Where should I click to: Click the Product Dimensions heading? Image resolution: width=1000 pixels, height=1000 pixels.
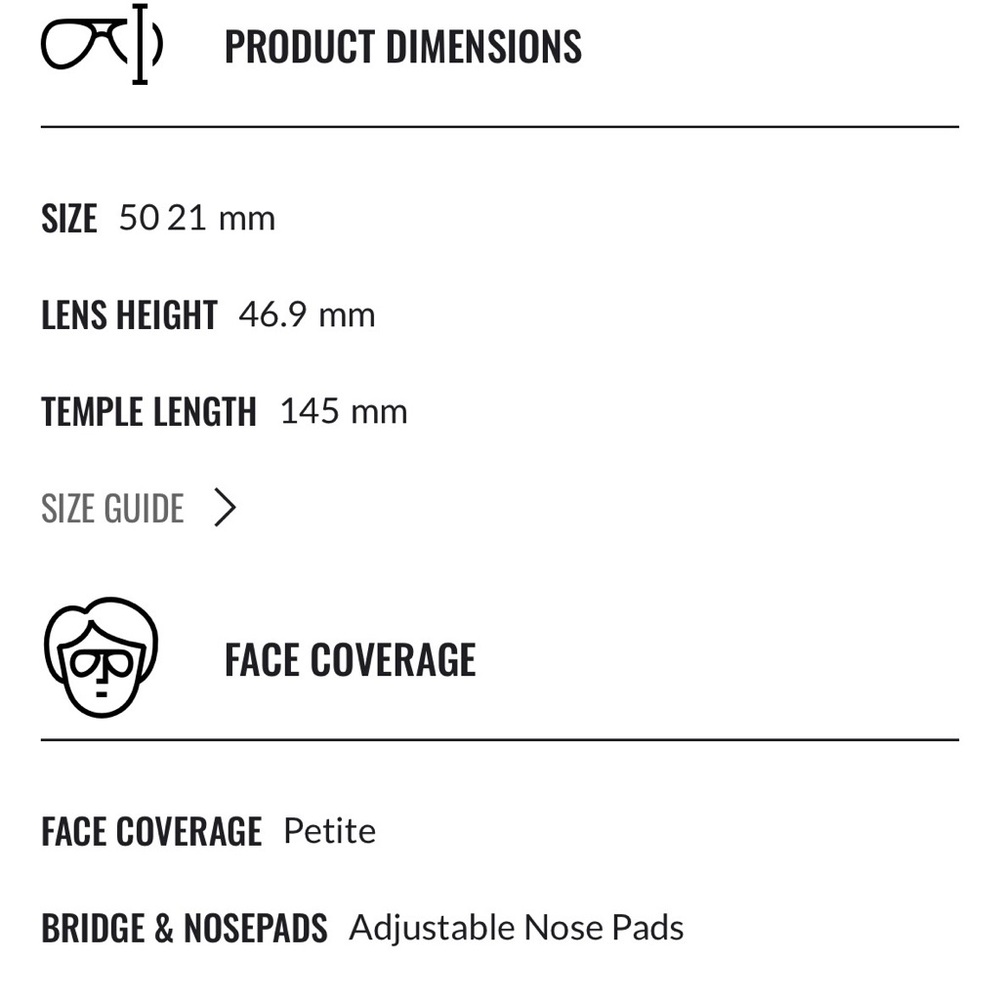click(x=402, y=47)
